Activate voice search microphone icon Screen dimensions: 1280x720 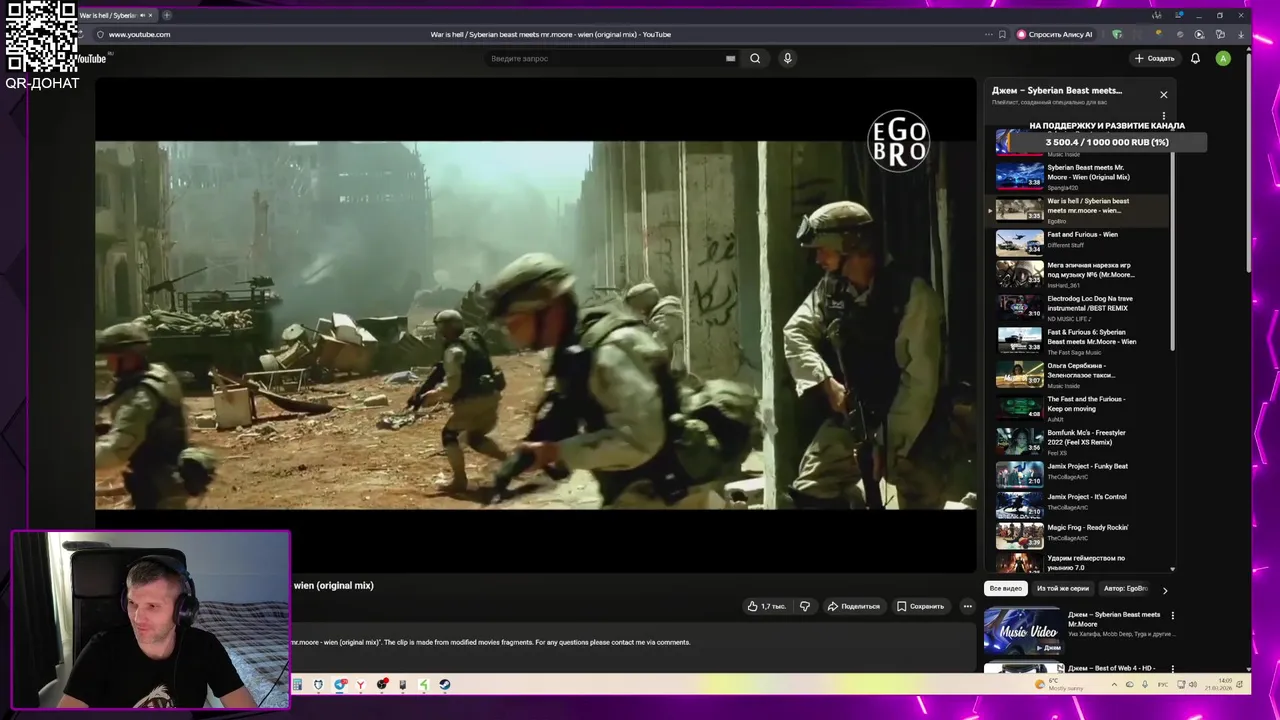point(787,58)
